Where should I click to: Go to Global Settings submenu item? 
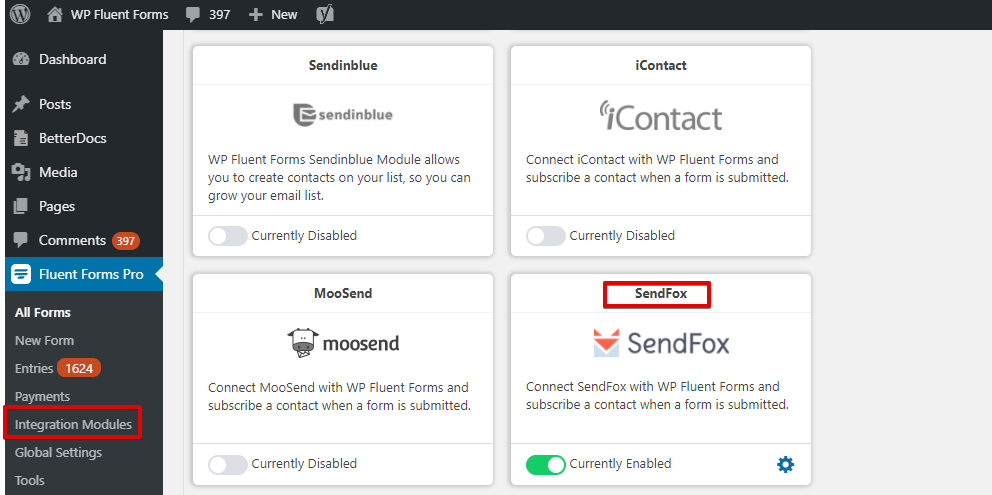point(58,453)
